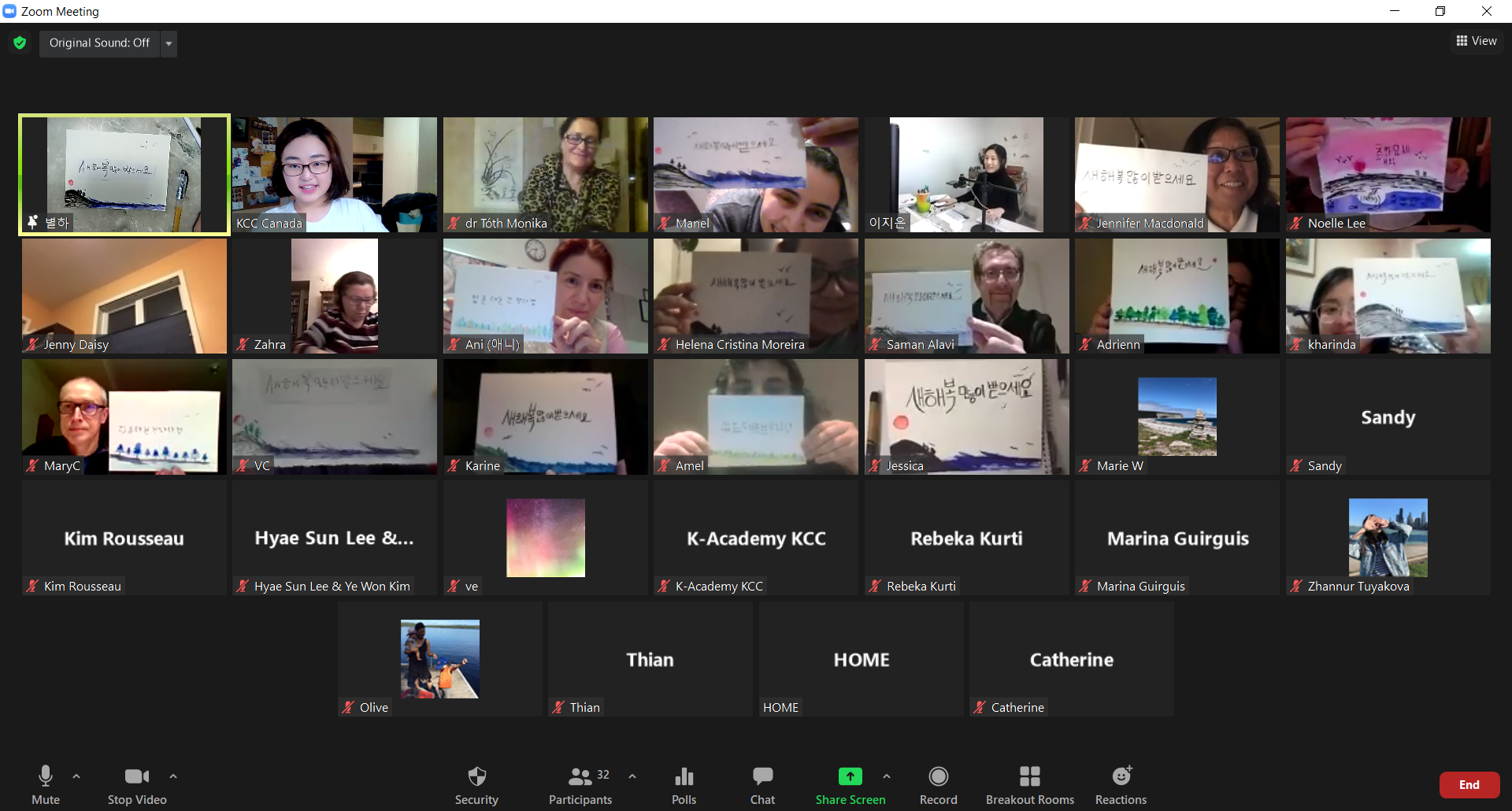Mute the microphone
The width and height of the screenshot is (1512, 811).
pos(46,785)
